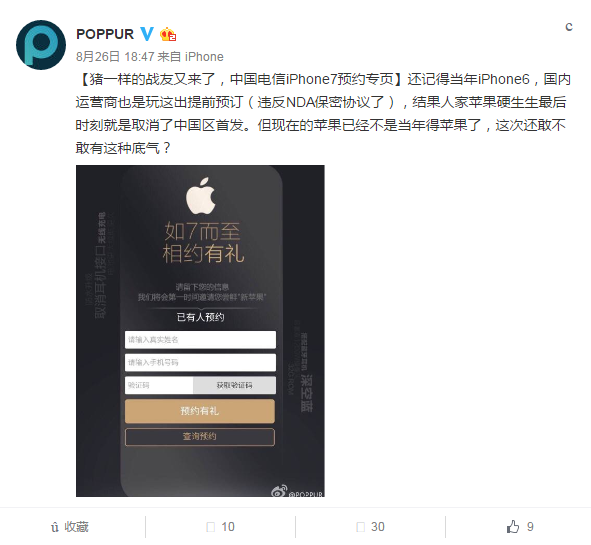Click the gold 预约有礼 button
Viewport: 591px width, 545px height.
(x=200, y=411)
